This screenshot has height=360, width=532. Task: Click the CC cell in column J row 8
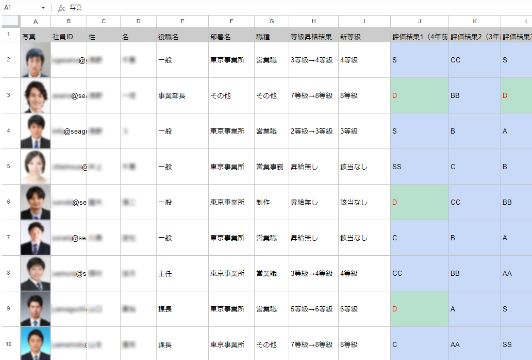419,273
